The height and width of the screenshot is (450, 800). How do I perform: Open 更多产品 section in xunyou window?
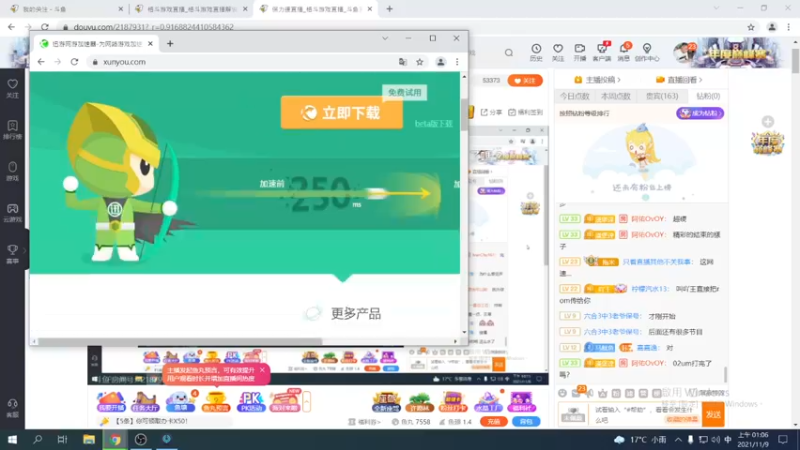[x=356, y=313]
